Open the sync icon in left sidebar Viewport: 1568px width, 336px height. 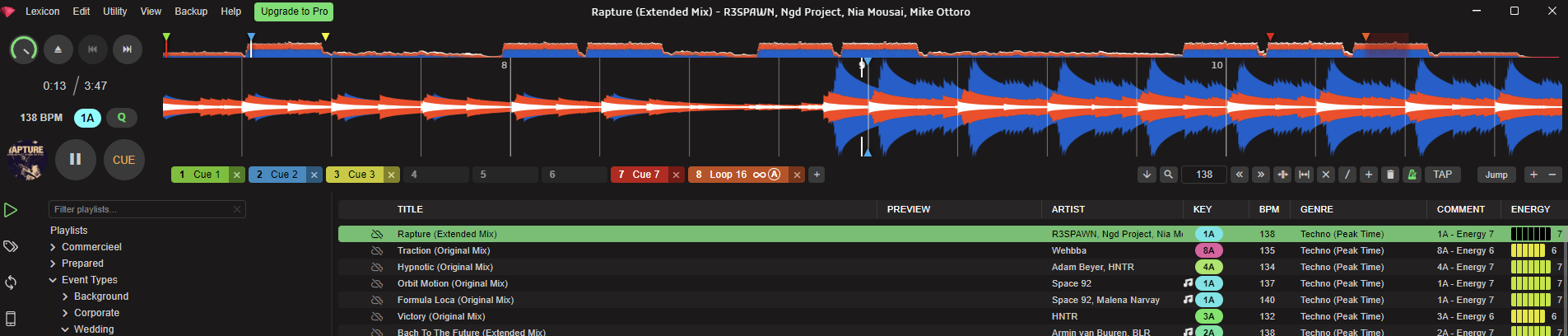(x=11, y=282)
